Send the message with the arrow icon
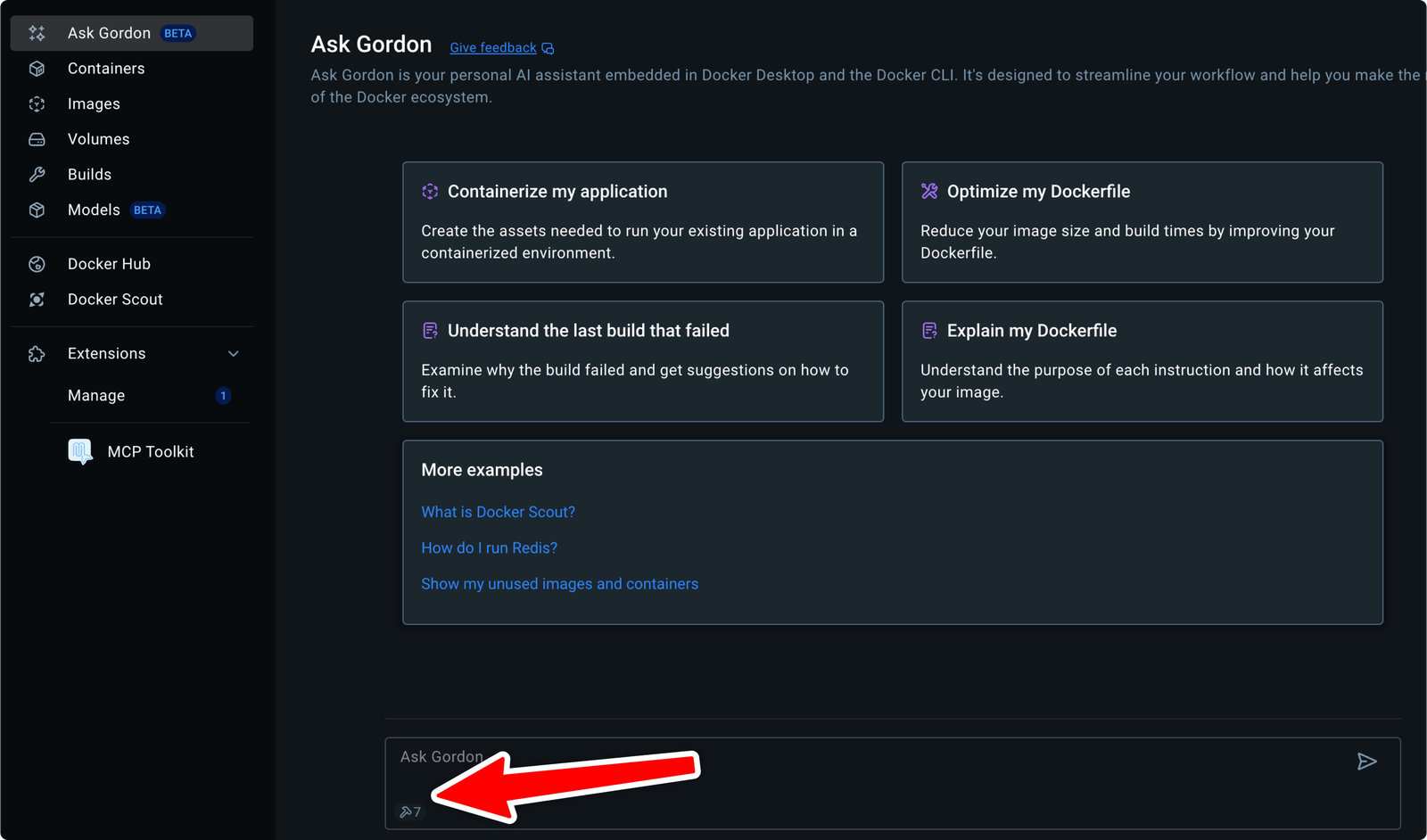1427x840 pixels. 1366,761
